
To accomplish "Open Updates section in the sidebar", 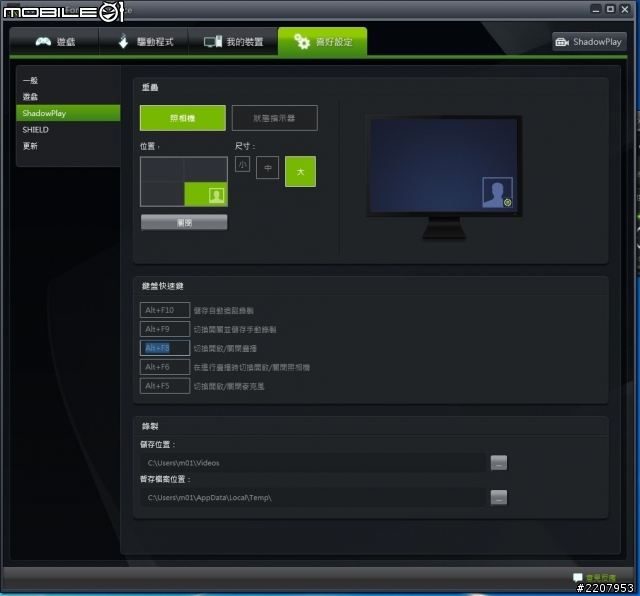I will click(x=30, y=146).
